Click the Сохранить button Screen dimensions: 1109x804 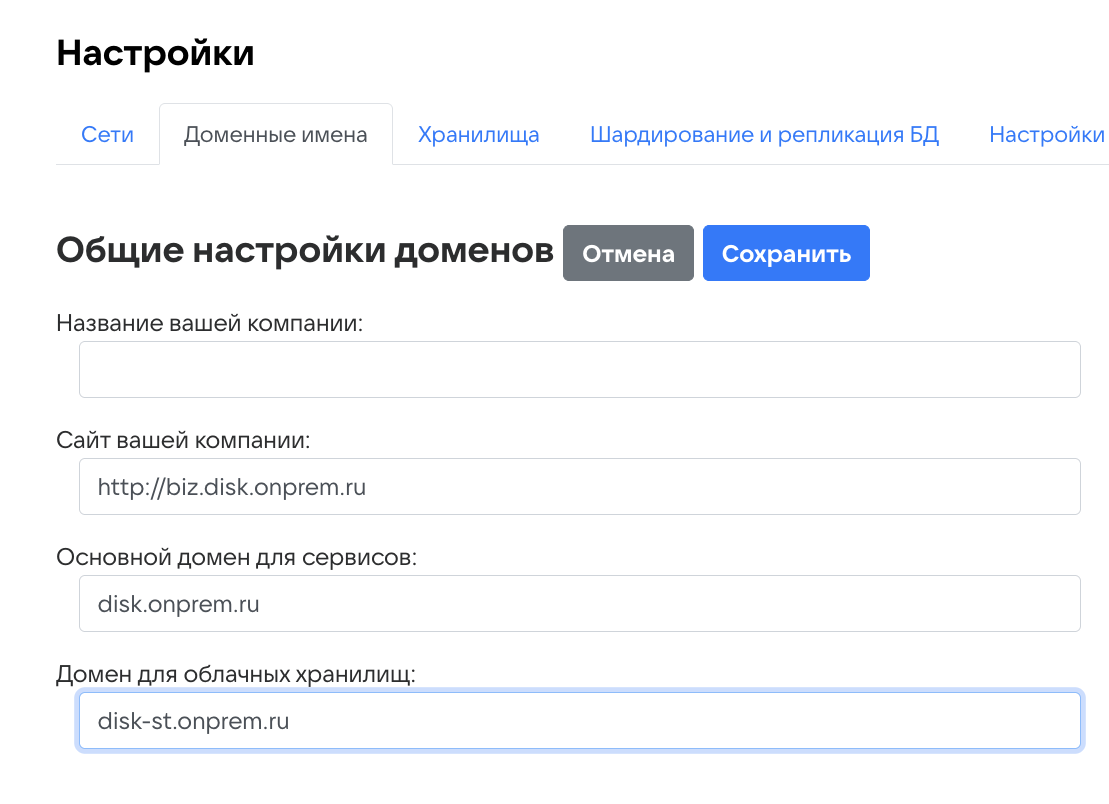click(x=786, y=253)
